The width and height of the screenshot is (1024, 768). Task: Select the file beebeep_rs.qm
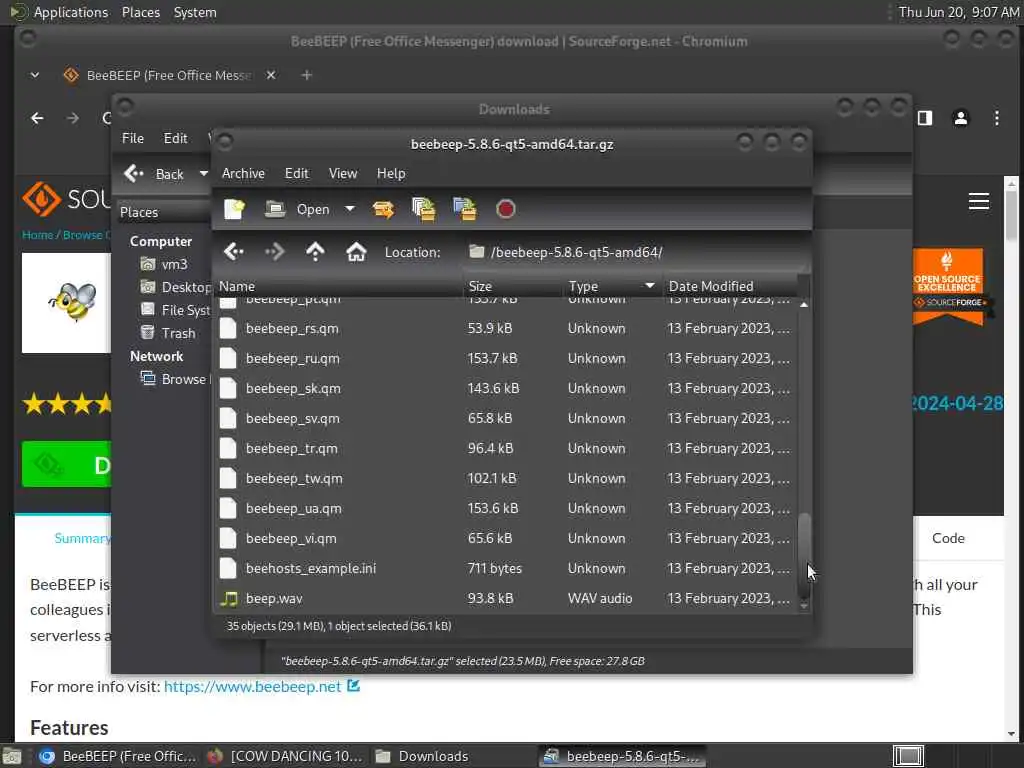pos(505,328)
